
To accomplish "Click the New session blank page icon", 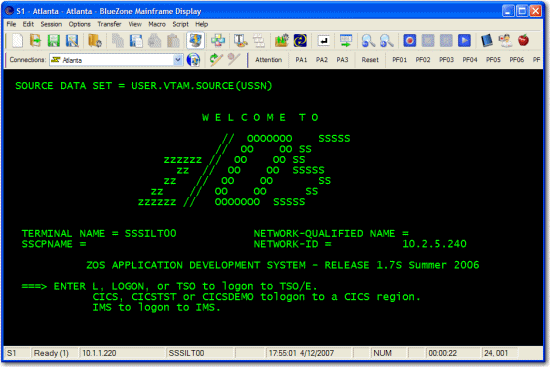I will tap(18, 41).
